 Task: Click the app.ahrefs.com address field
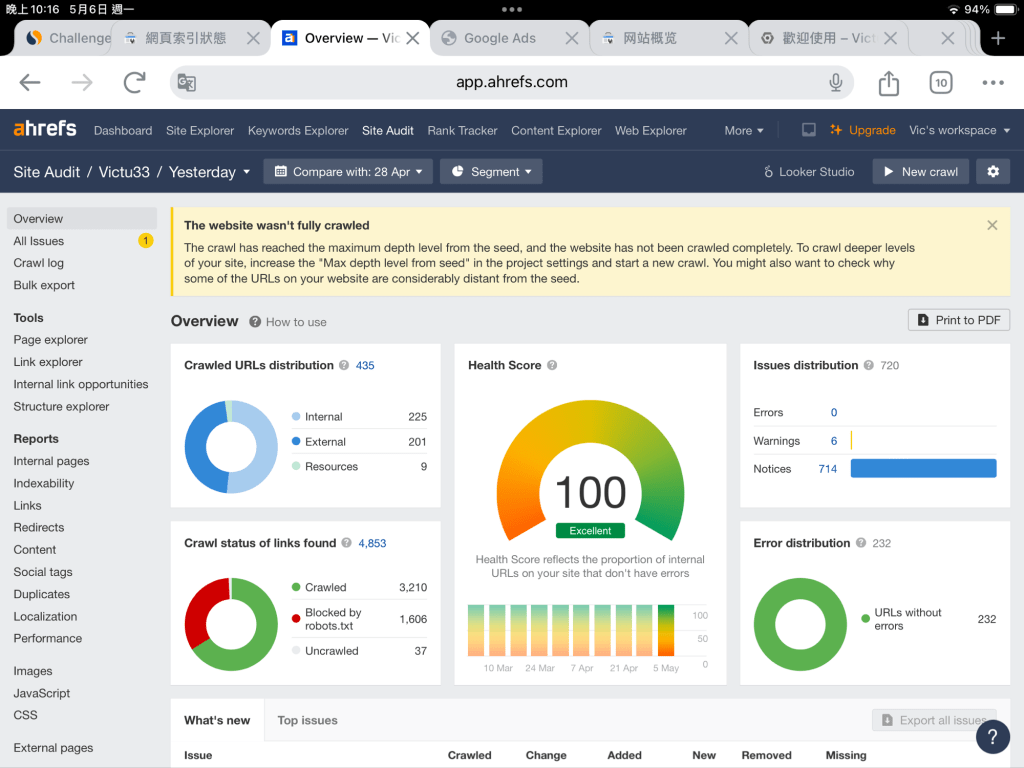pyautogui.click(x=511, y=83)
